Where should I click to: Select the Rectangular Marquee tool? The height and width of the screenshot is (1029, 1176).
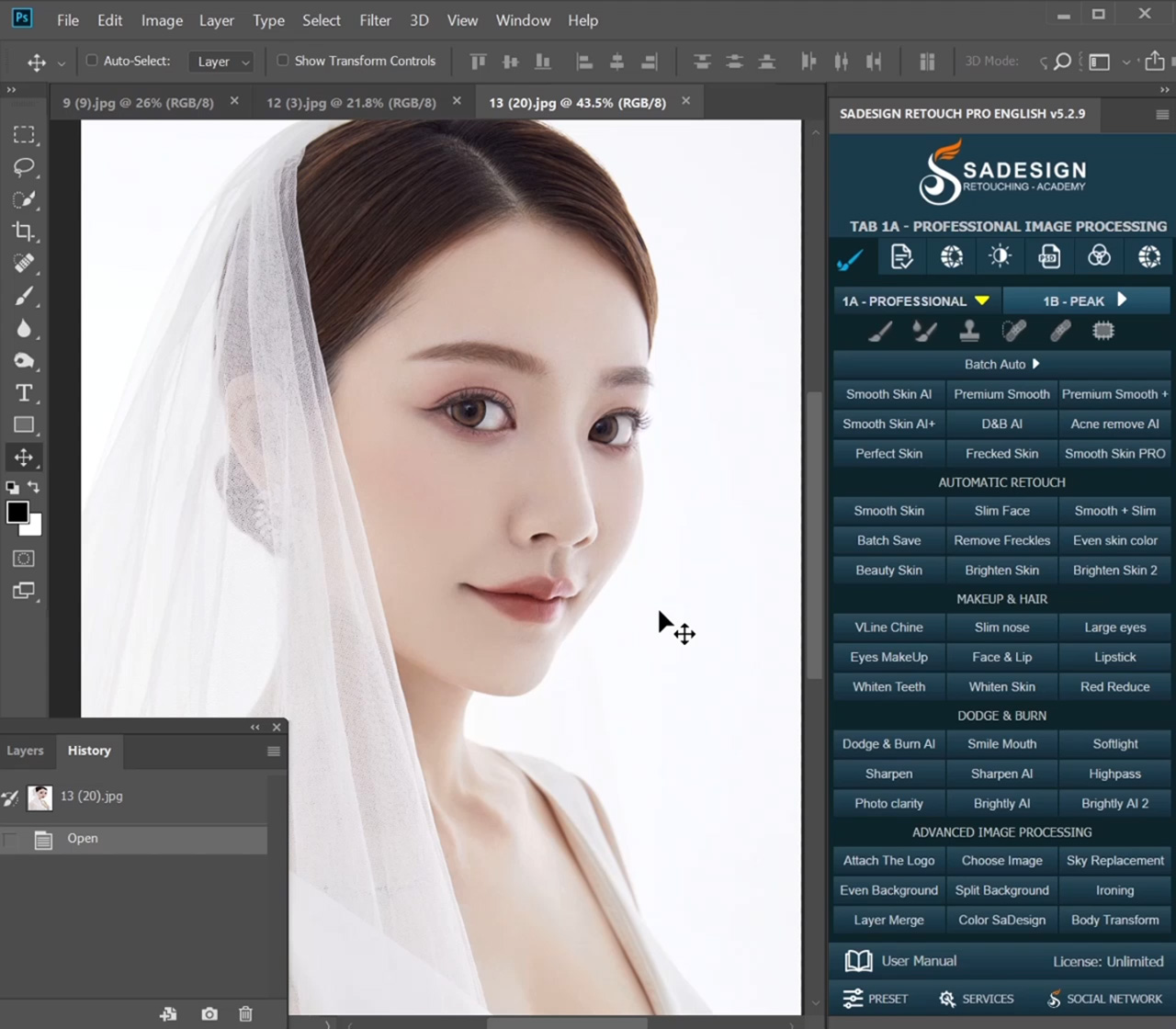pos(24,135)
